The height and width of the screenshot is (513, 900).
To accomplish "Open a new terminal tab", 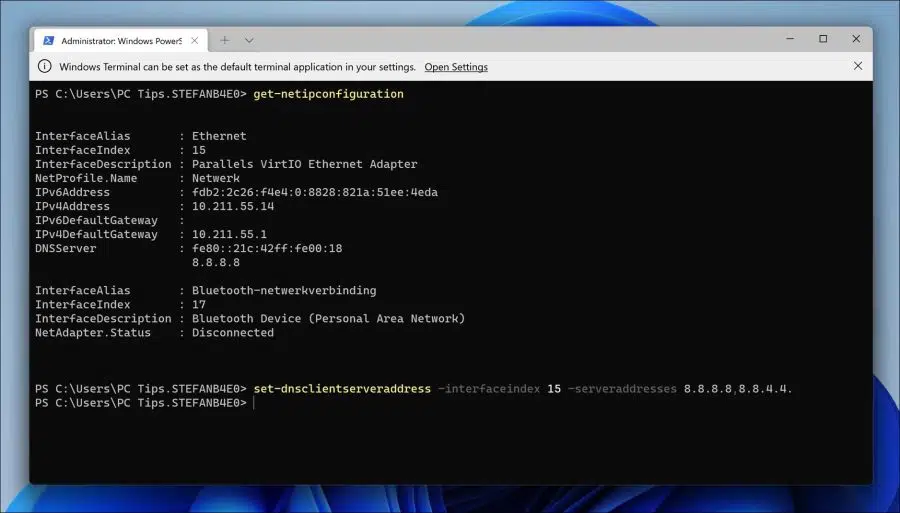I will [224, 40].
